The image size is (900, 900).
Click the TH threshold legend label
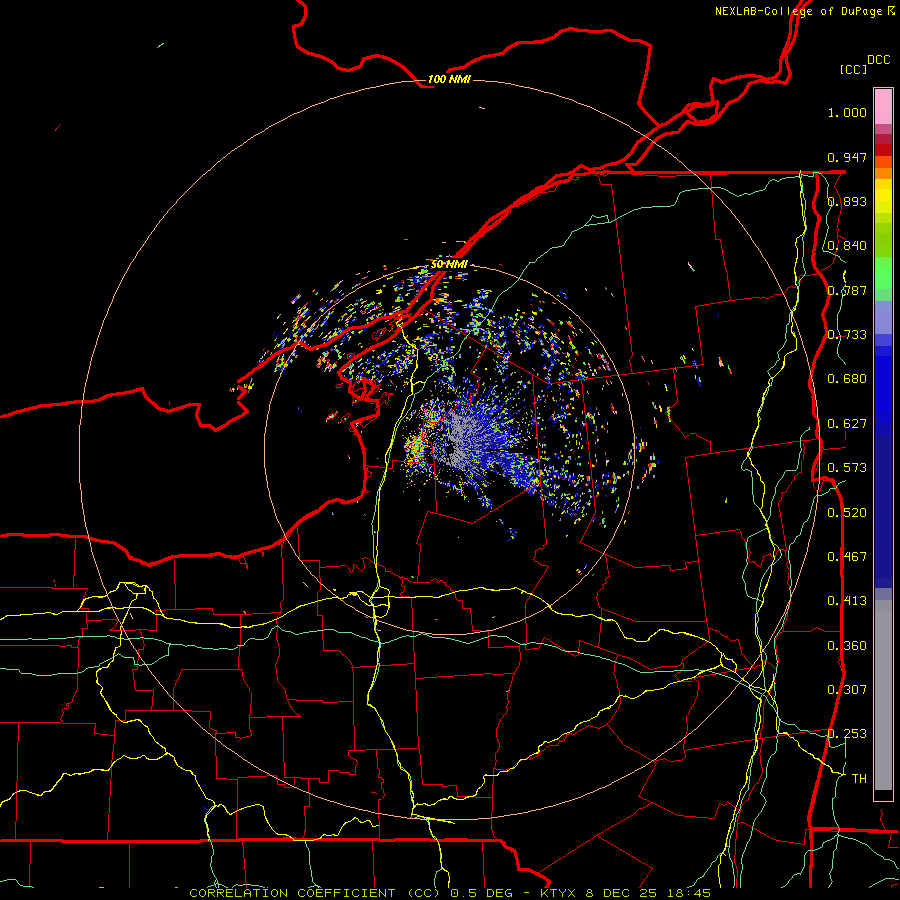click(859, 779)
